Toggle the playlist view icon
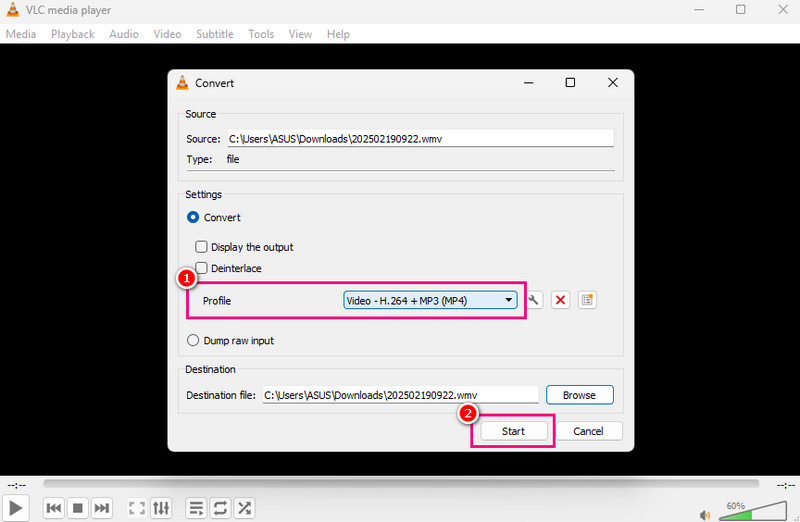 point(196,508)
